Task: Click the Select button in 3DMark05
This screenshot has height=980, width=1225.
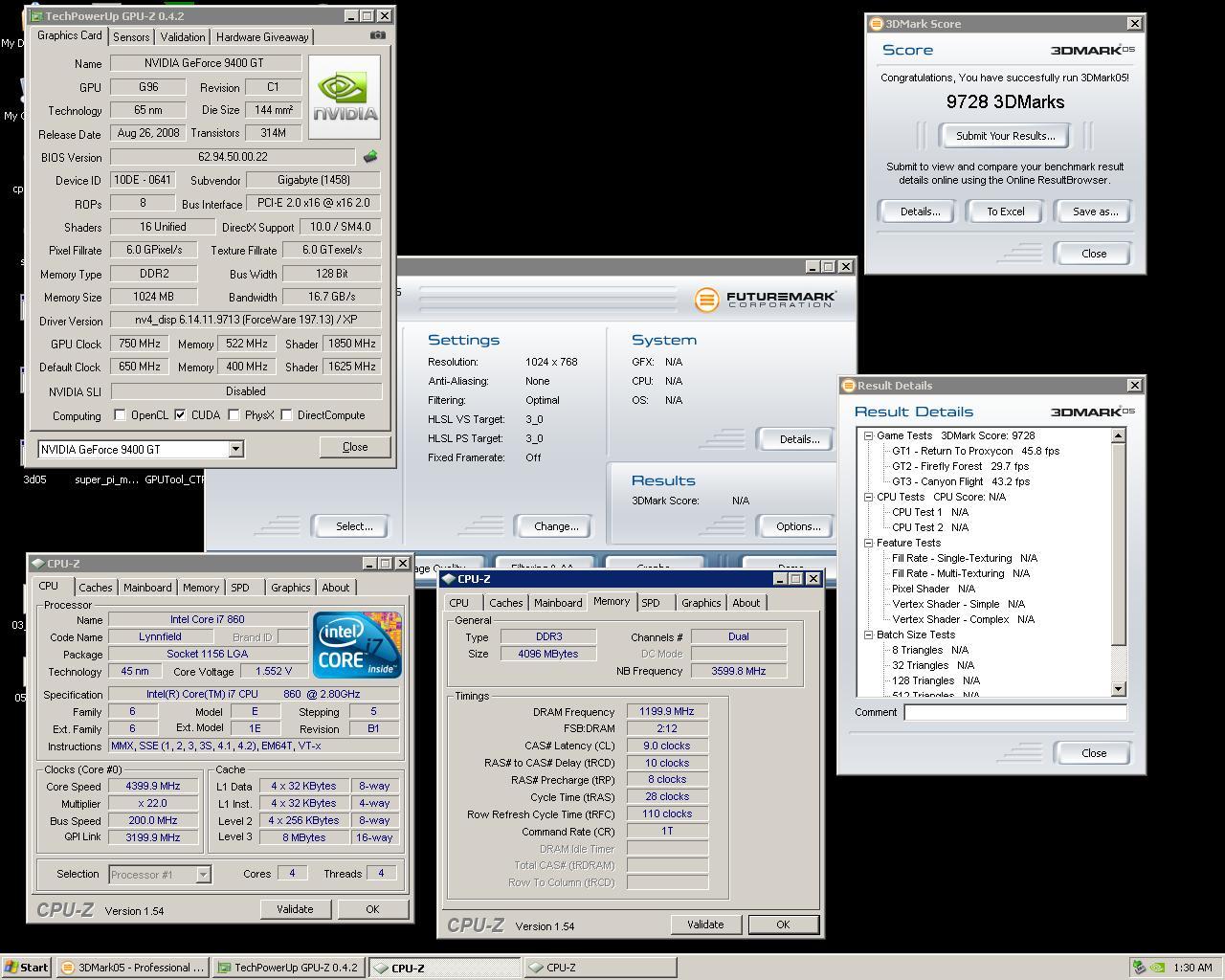Action: click(x=353, y=526)
